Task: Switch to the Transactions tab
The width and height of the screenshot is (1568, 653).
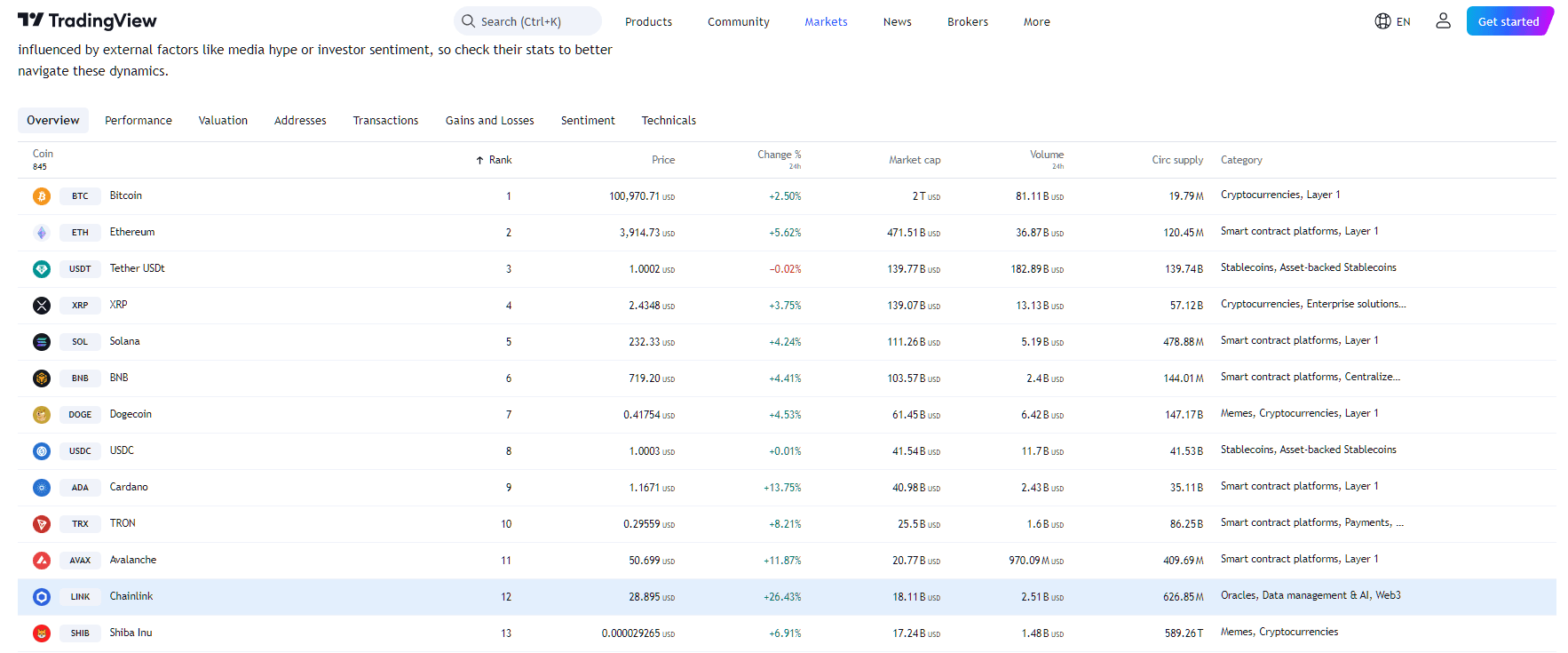Action: [385, 120]
